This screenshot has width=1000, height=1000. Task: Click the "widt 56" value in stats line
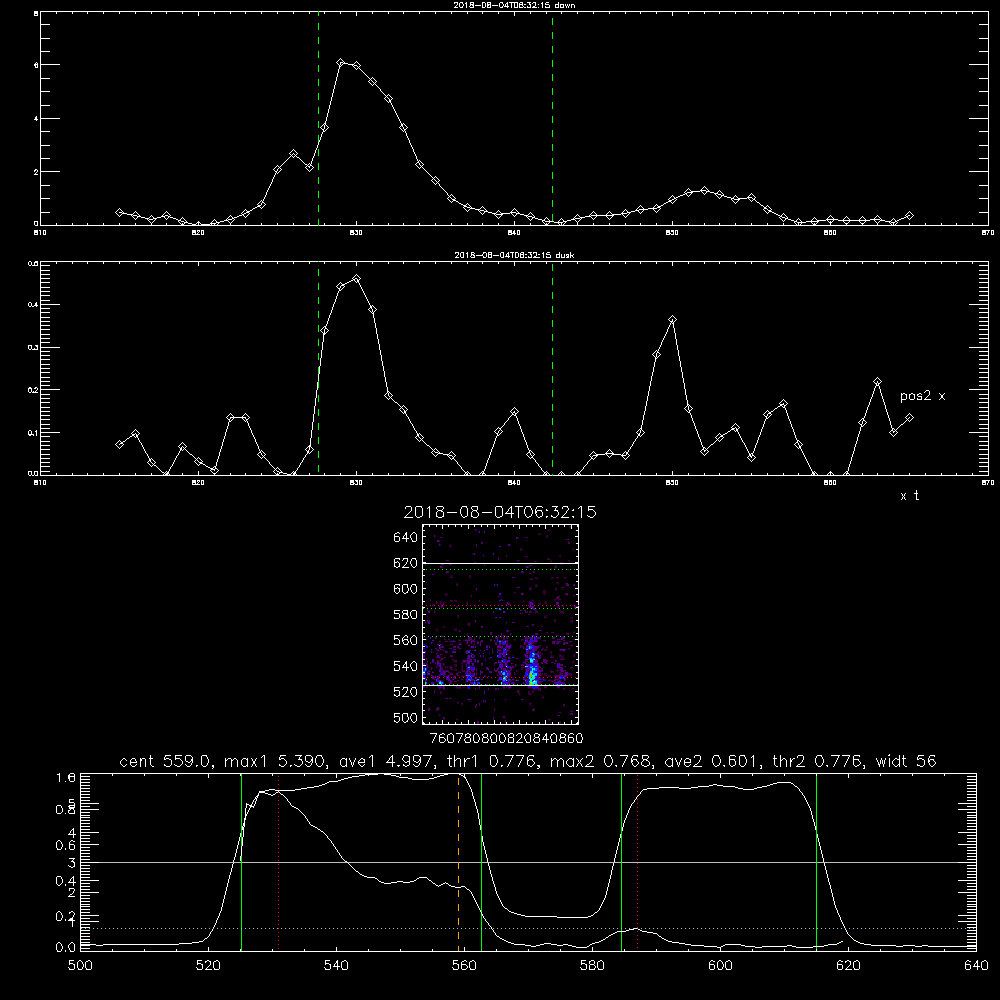click(x=906, y=761)
